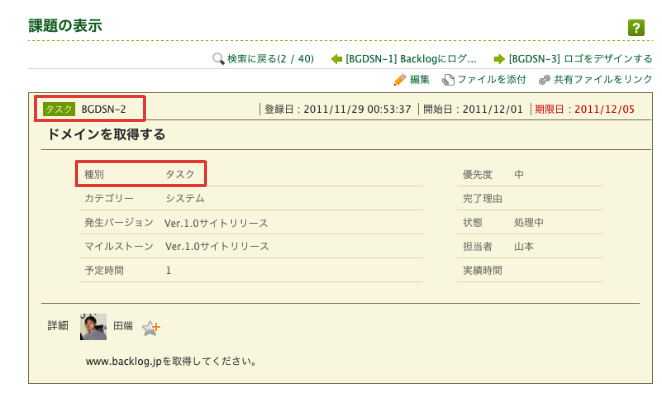Click the green left arrow for BGDSN-1
662x407 pixels.
(x=336, y=59)
